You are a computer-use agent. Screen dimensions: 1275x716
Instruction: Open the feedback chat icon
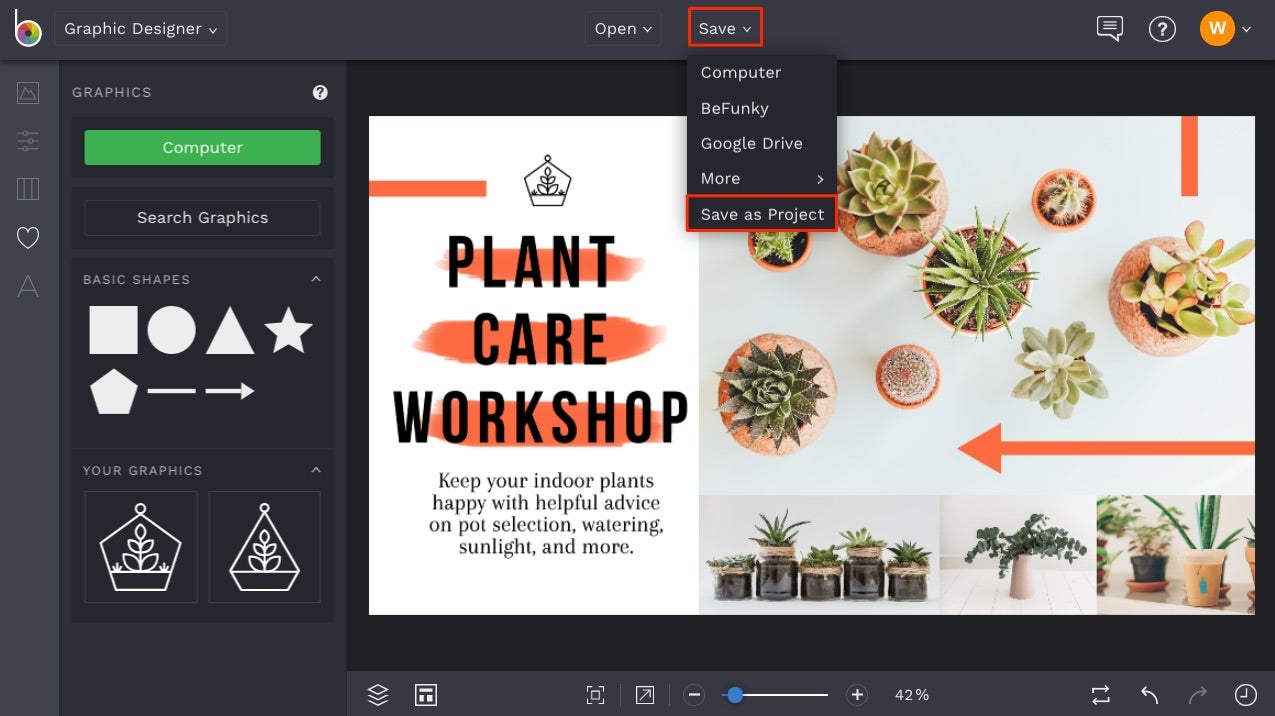1108,28
